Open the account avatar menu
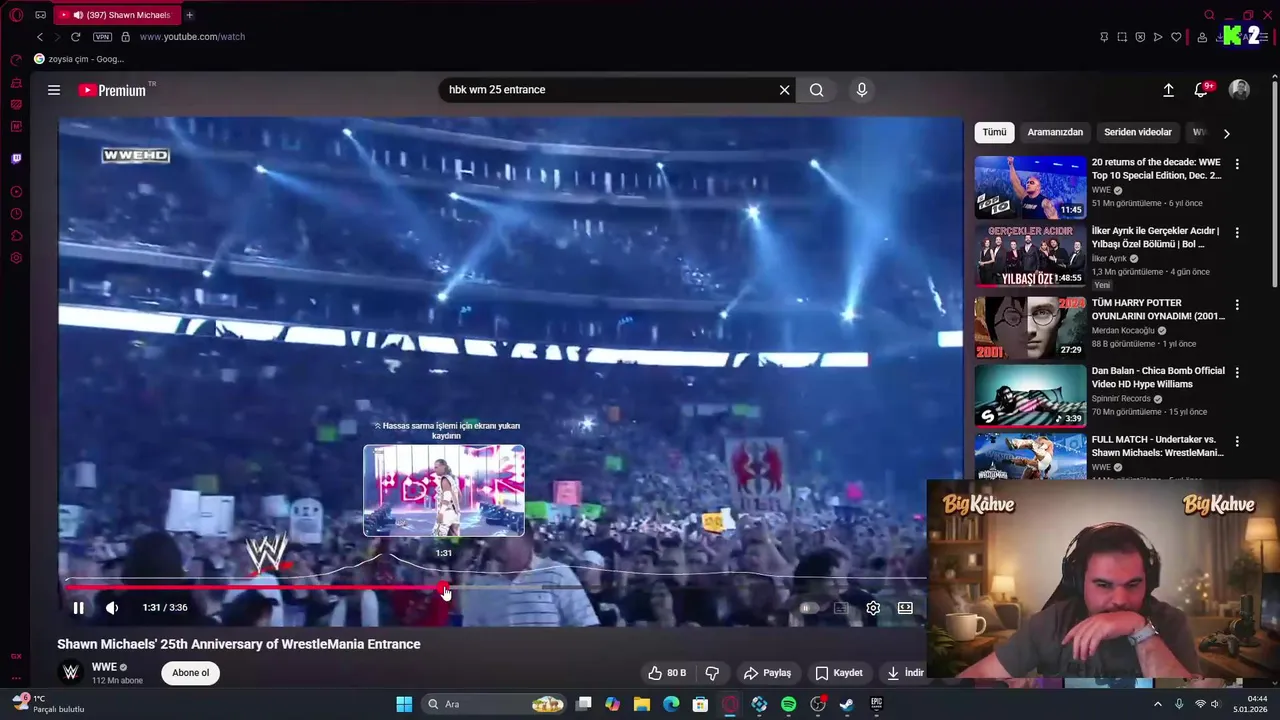 coord(1239,90)
